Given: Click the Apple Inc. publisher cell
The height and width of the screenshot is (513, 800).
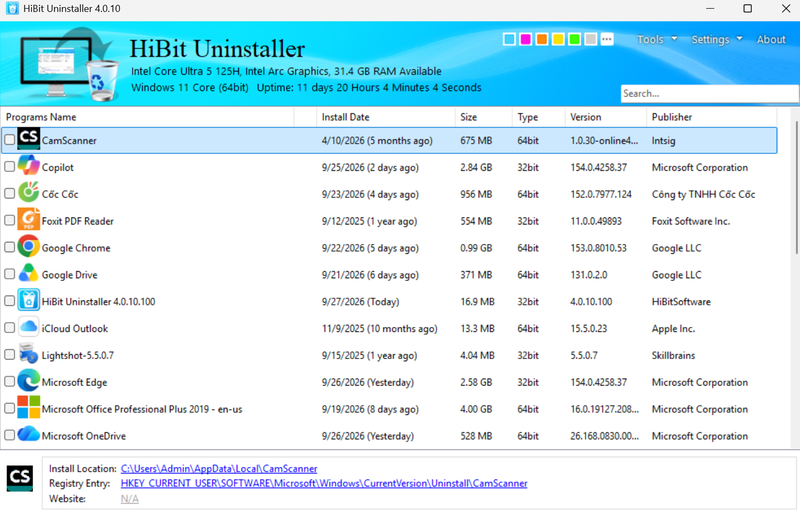Looking at the screenshot, I should click(x=673, y=329).
